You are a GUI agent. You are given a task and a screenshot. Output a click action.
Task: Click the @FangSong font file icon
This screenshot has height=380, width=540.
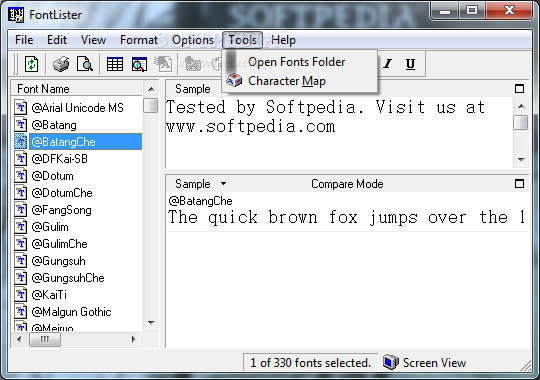tap(21, 210)
